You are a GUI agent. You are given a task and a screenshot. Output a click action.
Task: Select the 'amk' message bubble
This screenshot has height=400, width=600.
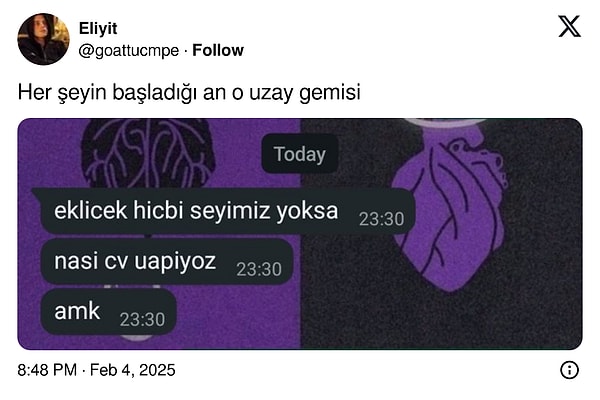point(109,312)
